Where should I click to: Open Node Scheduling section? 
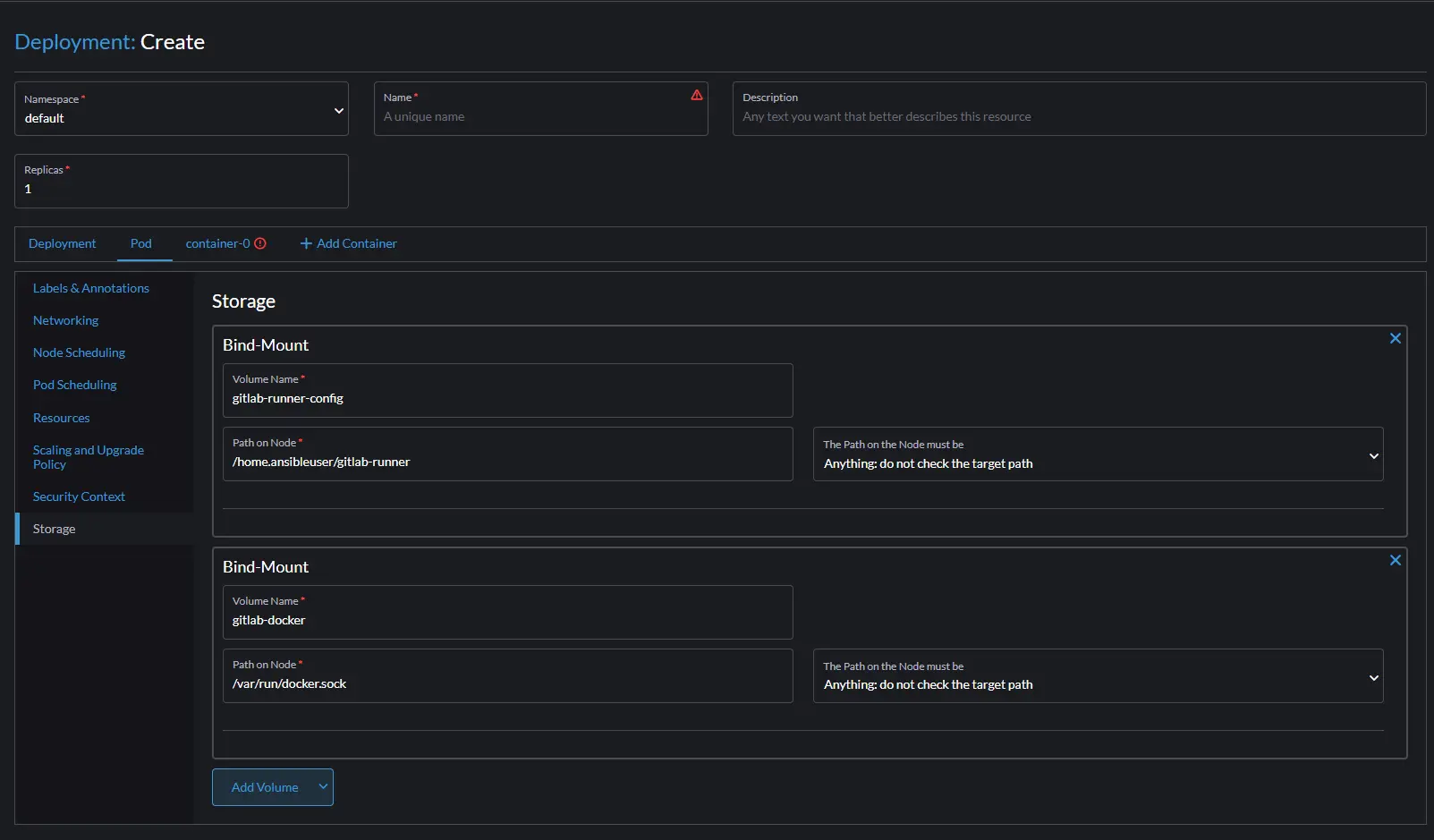(x=79, y=352)
